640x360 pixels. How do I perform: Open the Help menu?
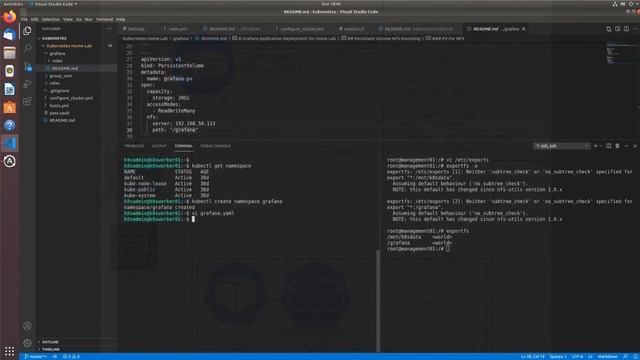120,19
